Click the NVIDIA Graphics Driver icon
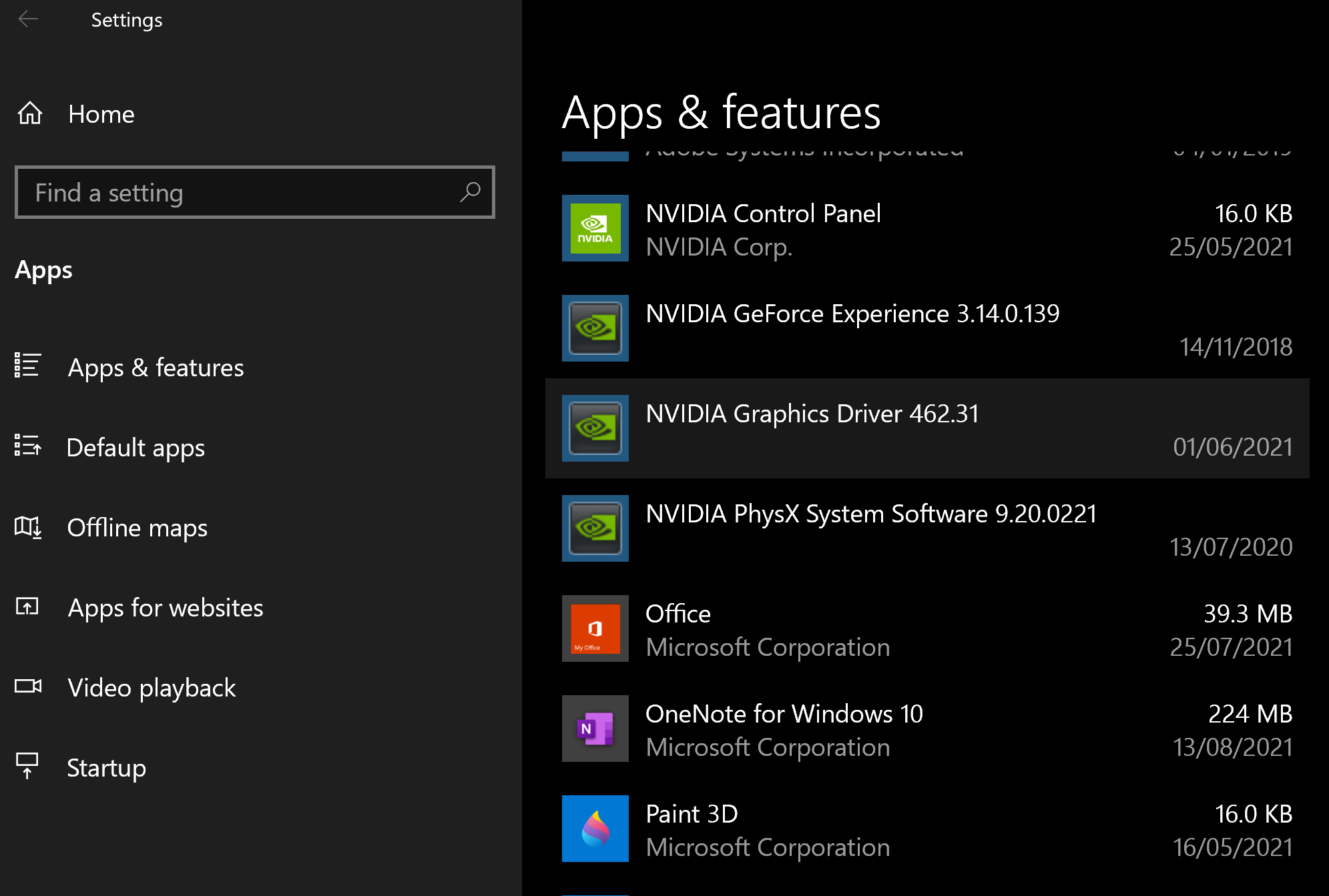 tap(595, 428)
